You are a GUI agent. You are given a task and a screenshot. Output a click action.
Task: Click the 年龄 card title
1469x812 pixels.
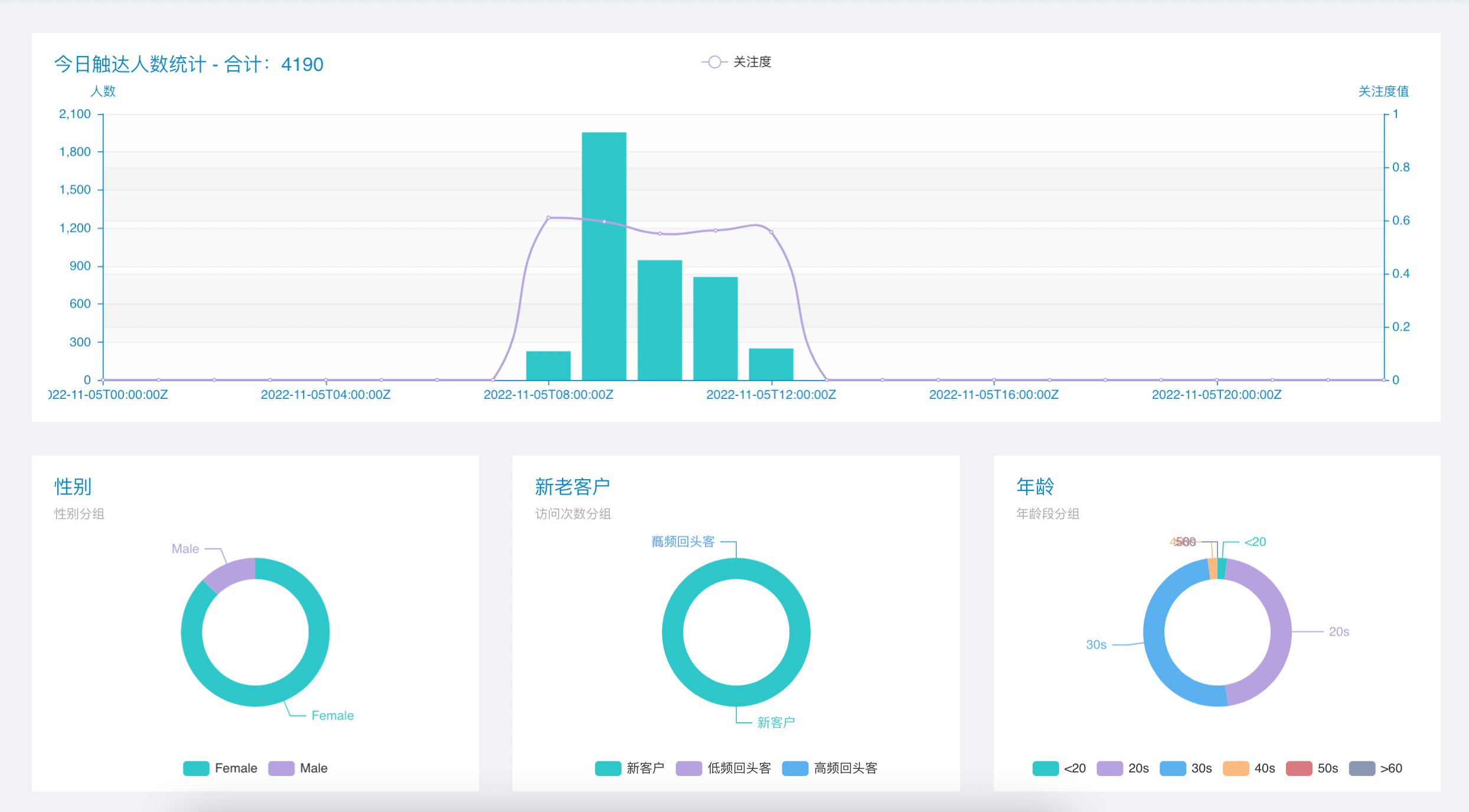(1035, 487)
